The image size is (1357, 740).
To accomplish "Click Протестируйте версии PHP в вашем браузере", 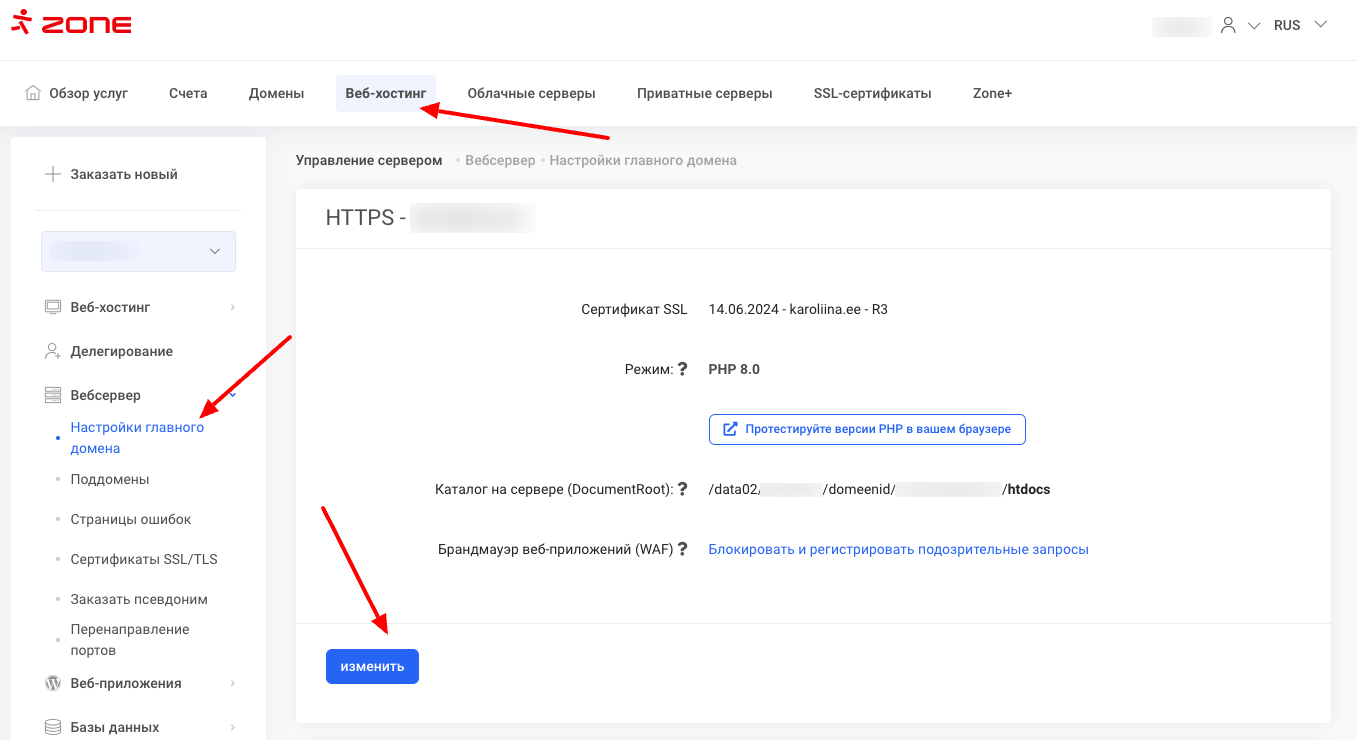I will 867,429.
